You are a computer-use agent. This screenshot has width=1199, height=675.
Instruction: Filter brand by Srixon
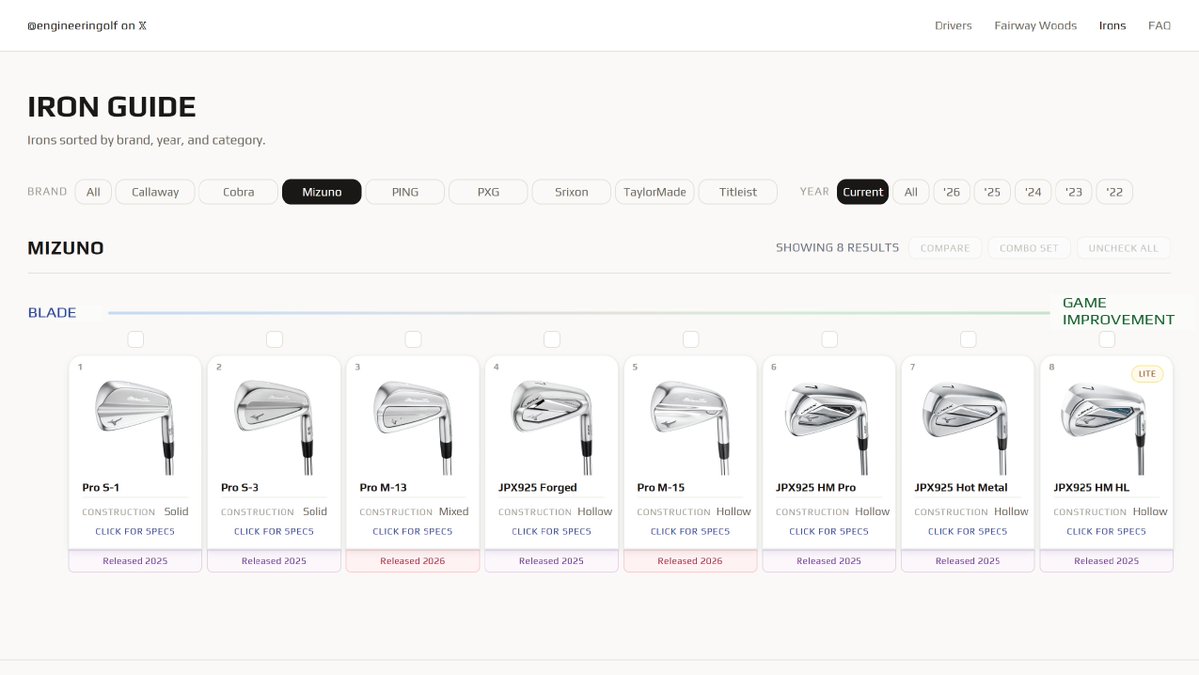[572, 192]
